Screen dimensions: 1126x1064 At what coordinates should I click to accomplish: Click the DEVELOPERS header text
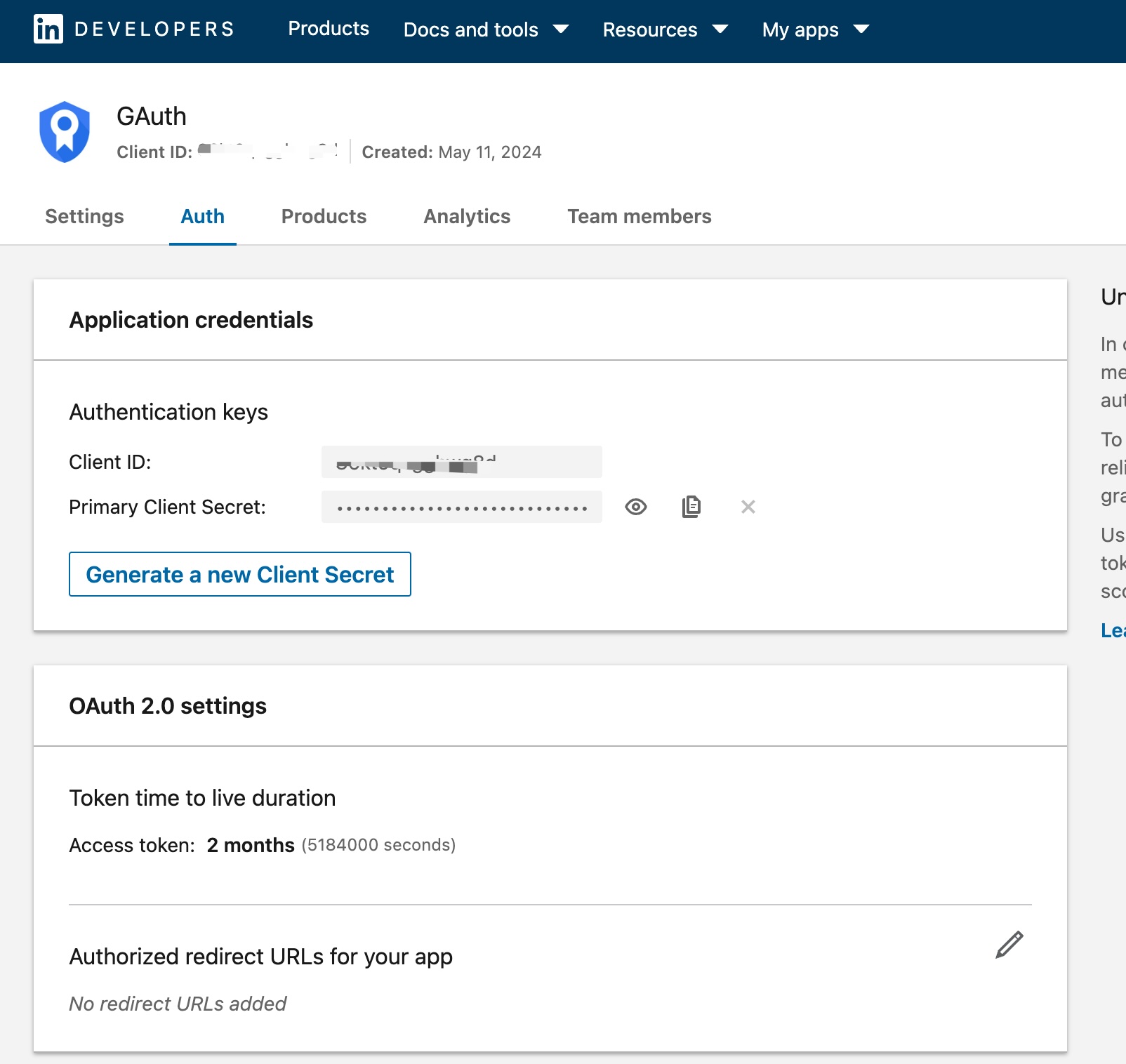(x=154, y=29)
